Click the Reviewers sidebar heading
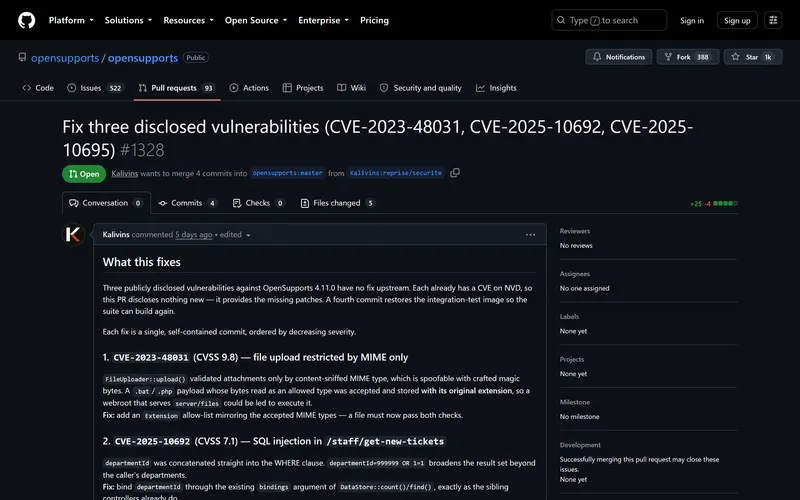The width and height of the screenshot is (800, 500). 574,231
